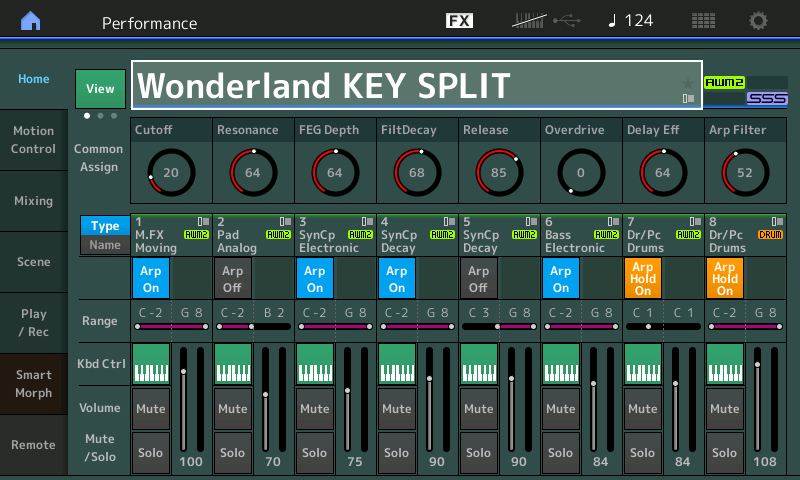
Task: Open the Part 2 note range C-2 to B2
Action: pos(252,319)
